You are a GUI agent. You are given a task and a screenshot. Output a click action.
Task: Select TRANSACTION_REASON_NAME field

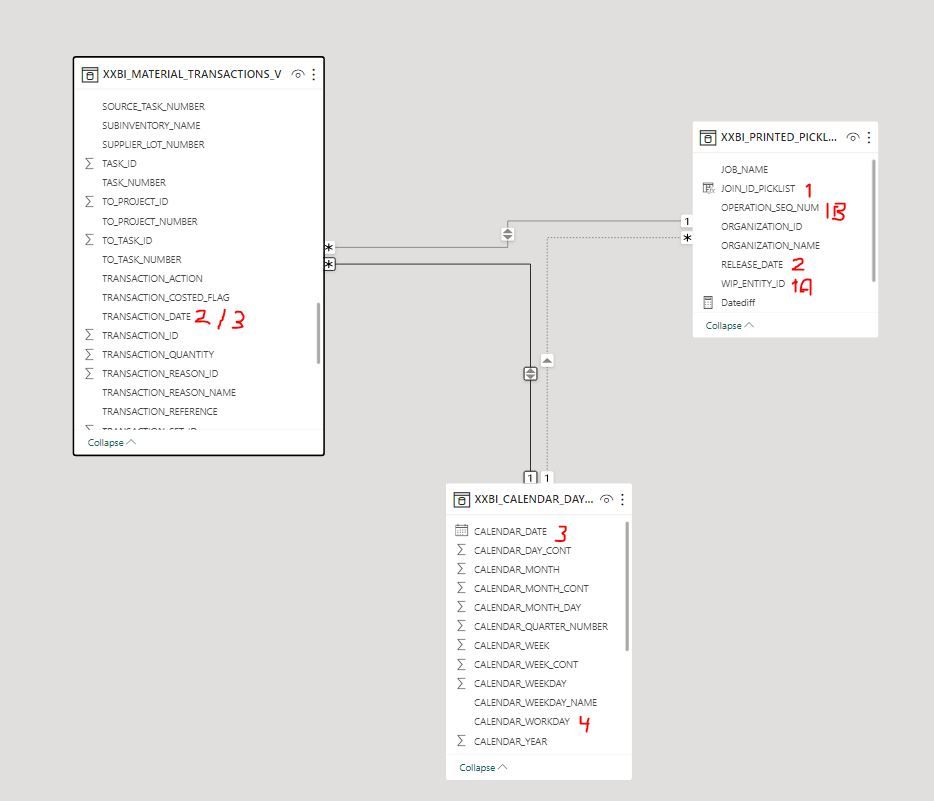pos(169,392)
